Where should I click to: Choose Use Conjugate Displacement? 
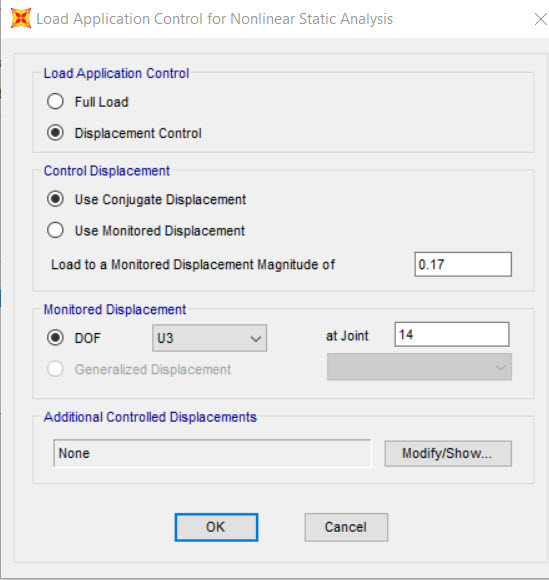click(x=55, y=199)
